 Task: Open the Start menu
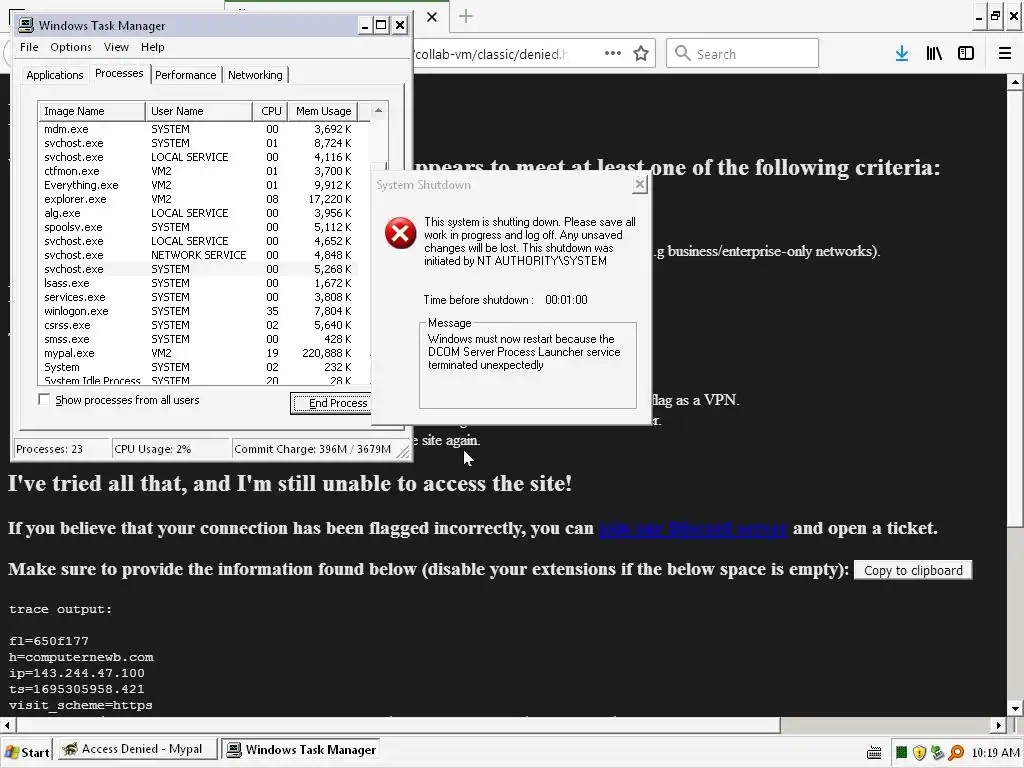pyautogui.click(x=27, y=752)
